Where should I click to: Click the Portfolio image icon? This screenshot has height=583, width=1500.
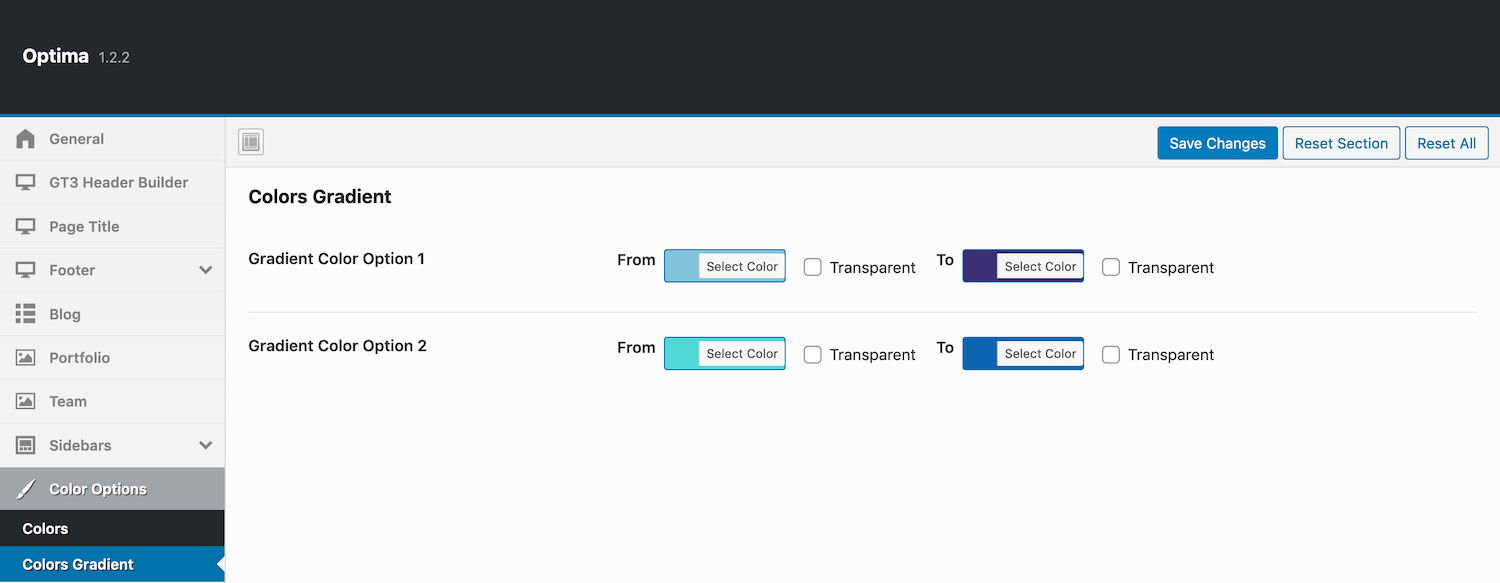[26, 357]
